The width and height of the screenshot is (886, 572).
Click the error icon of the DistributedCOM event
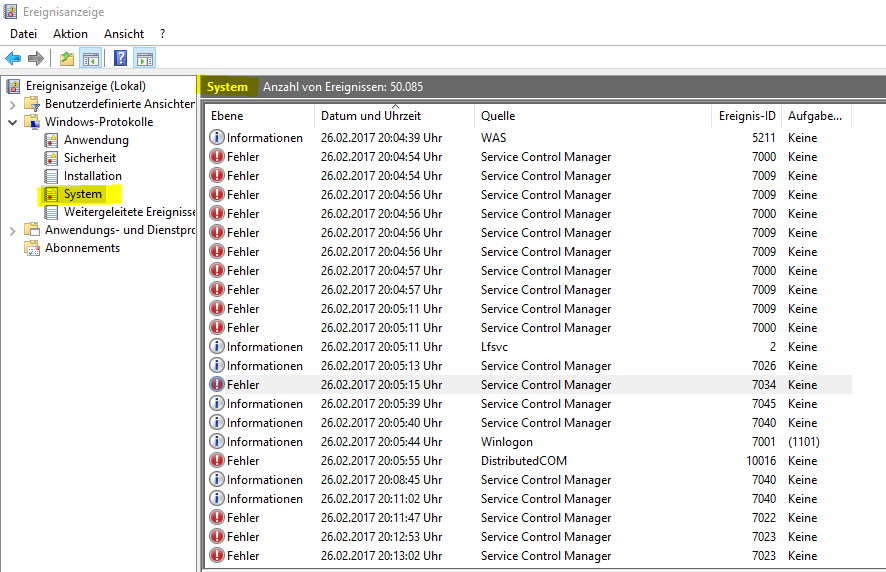[x=216, y=460]
